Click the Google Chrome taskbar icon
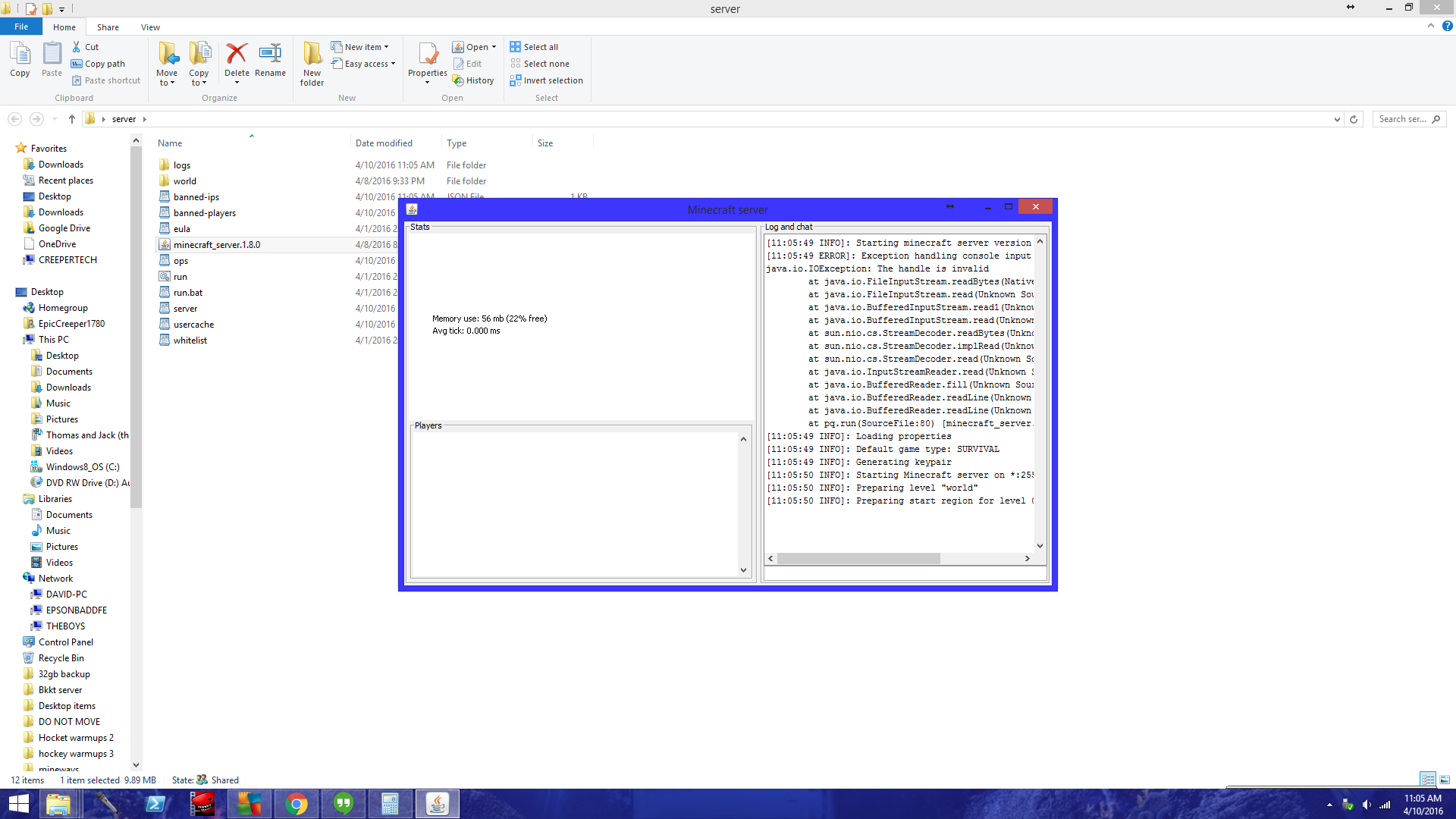The height and width of the screenshot is (819, 1456). [297, 804]
